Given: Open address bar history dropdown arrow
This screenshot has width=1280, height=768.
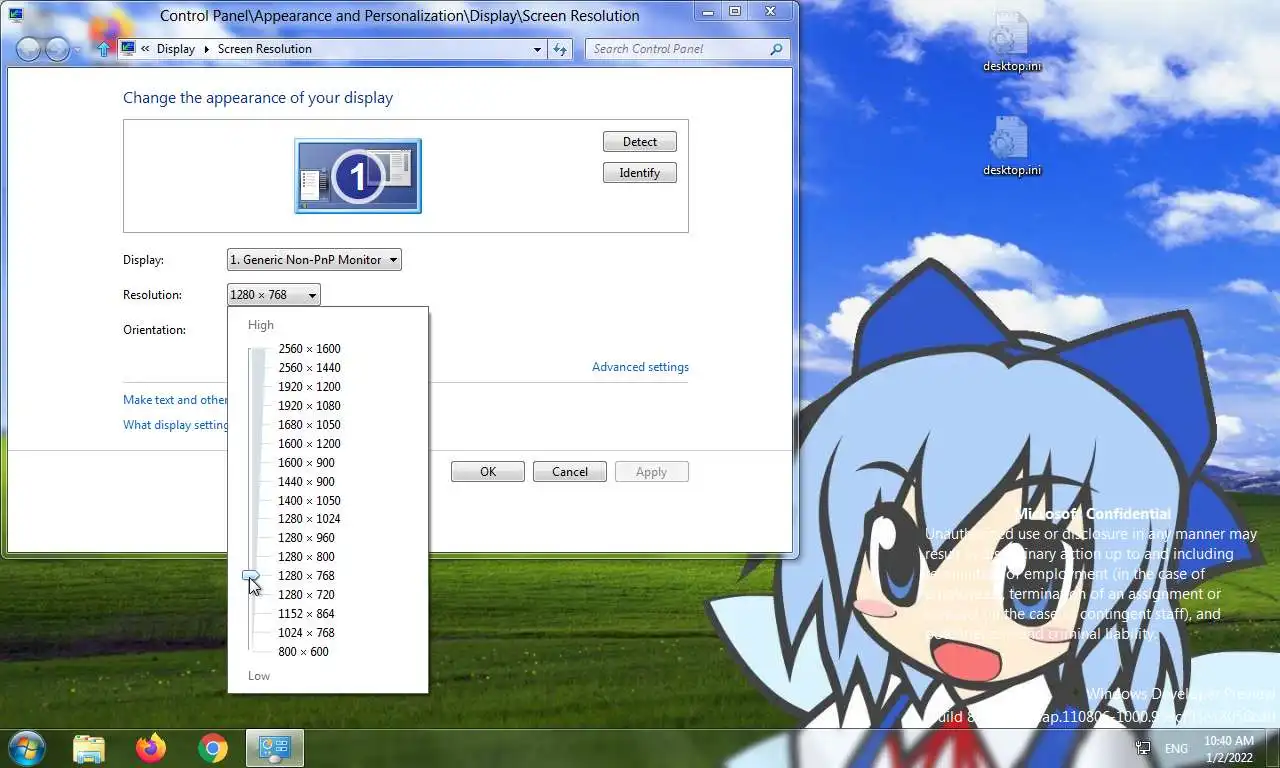Looking at the screenshot, I should 537,49.
